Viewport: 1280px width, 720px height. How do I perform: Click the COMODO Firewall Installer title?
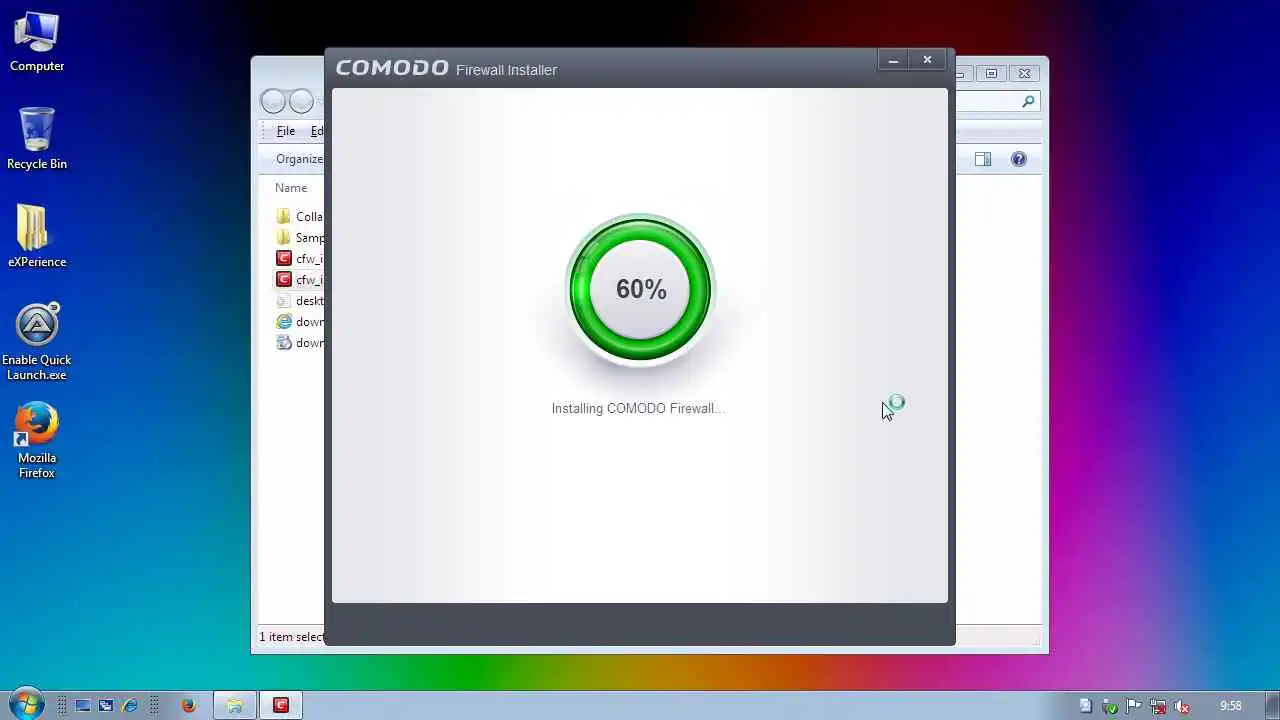click(x=446, y=68)
